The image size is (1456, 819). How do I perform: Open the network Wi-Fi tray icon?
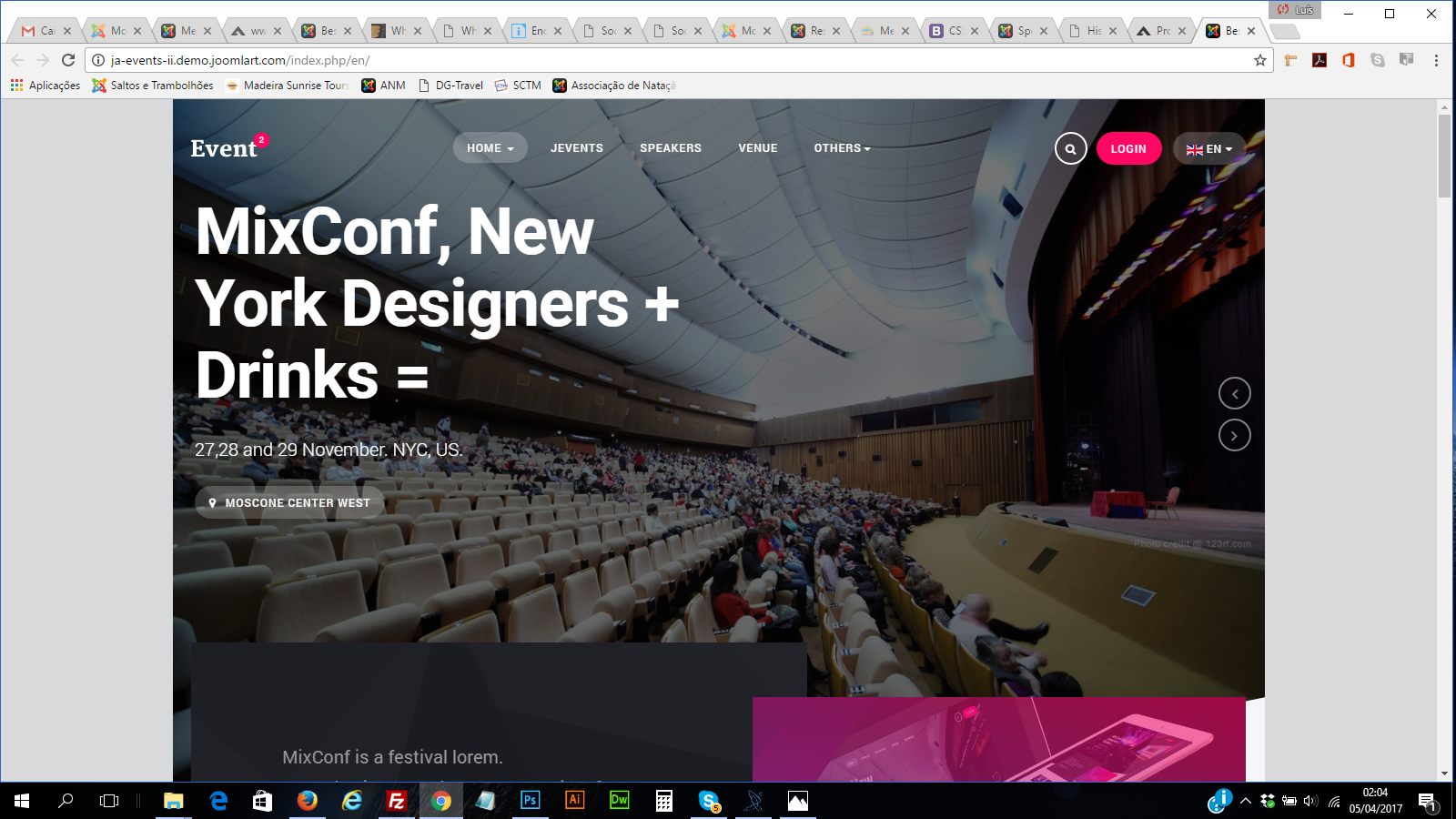tap(1334, 801)
